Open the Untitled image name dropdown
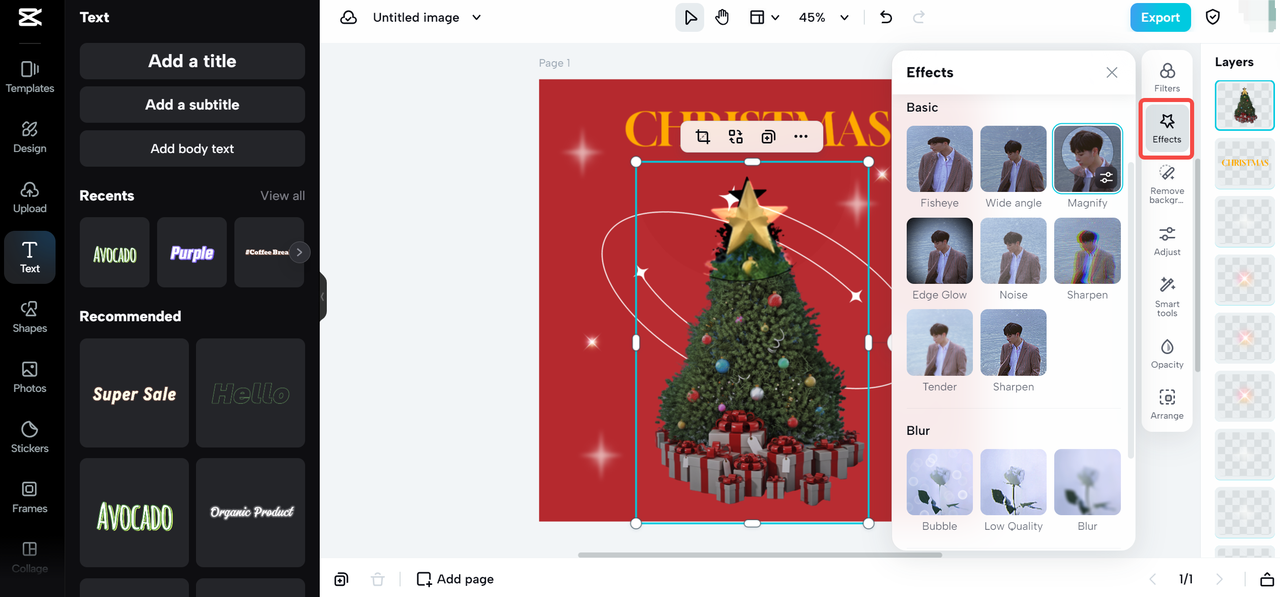This screenshot has width=1280, height=597. click(427, 17)
